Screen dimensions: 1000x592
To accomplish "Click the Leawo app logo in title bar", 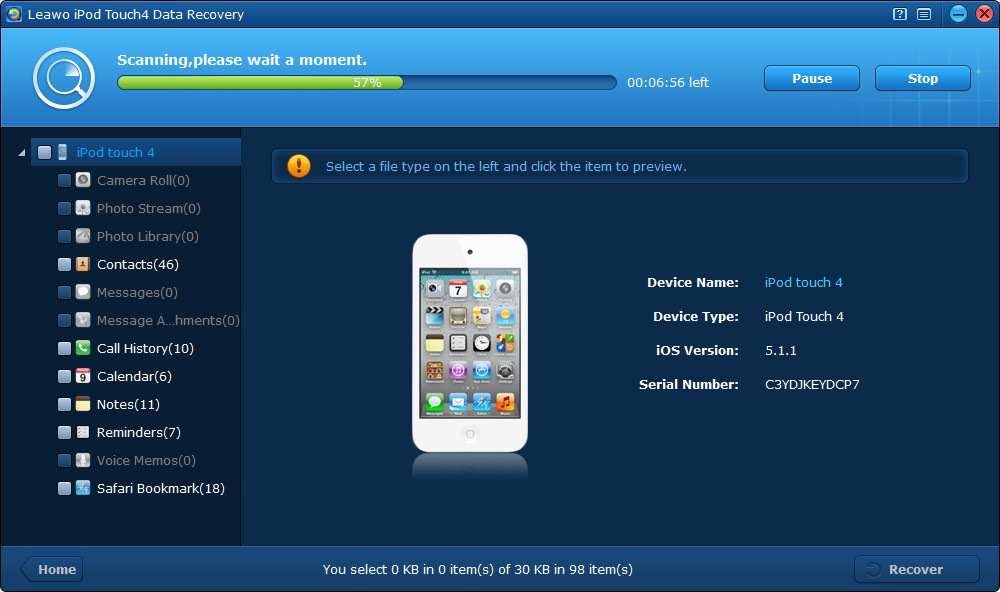I will [13, 14].
